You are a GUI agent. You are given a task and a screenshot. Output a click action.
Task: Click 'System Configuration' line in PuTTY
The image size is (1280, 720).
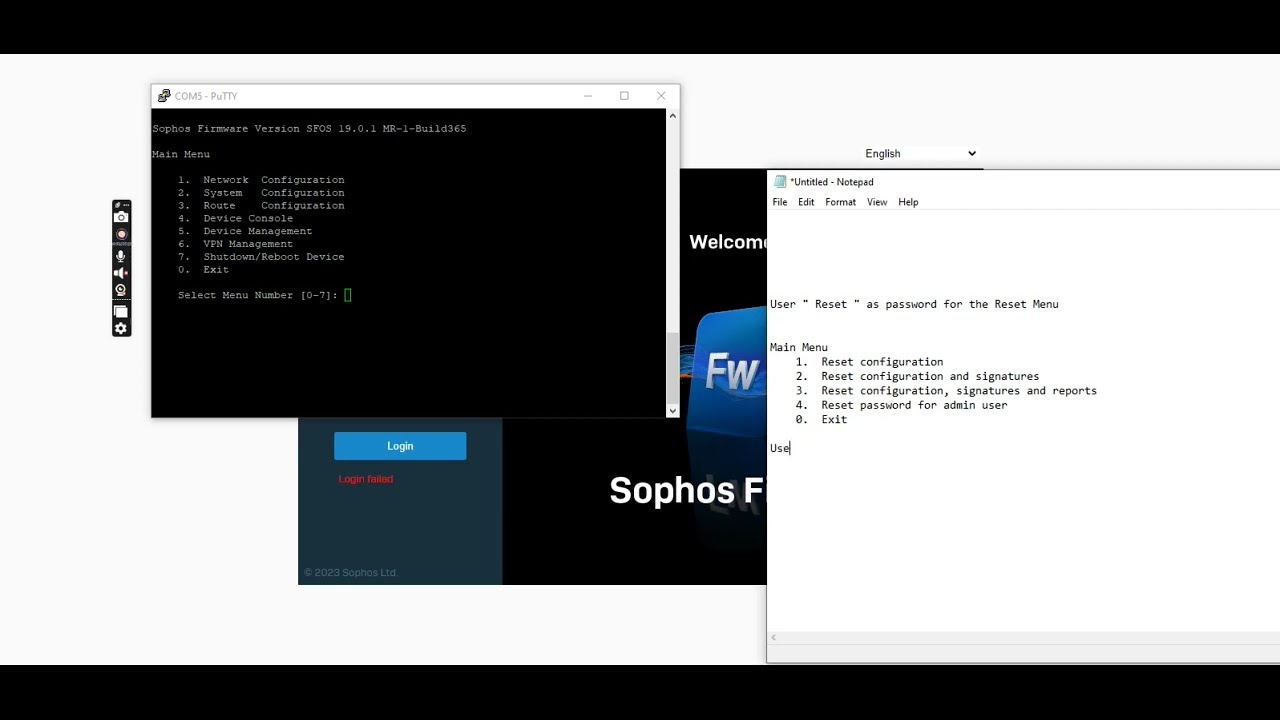click(x=261, y=193)
